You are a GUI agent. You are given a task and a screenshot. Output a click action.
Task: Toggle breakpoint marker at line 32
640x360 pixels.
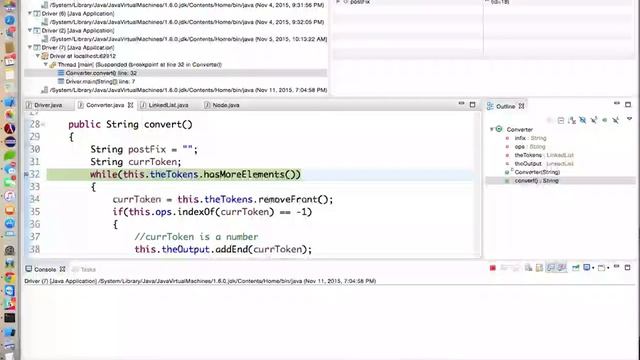(x=27, y=174)
